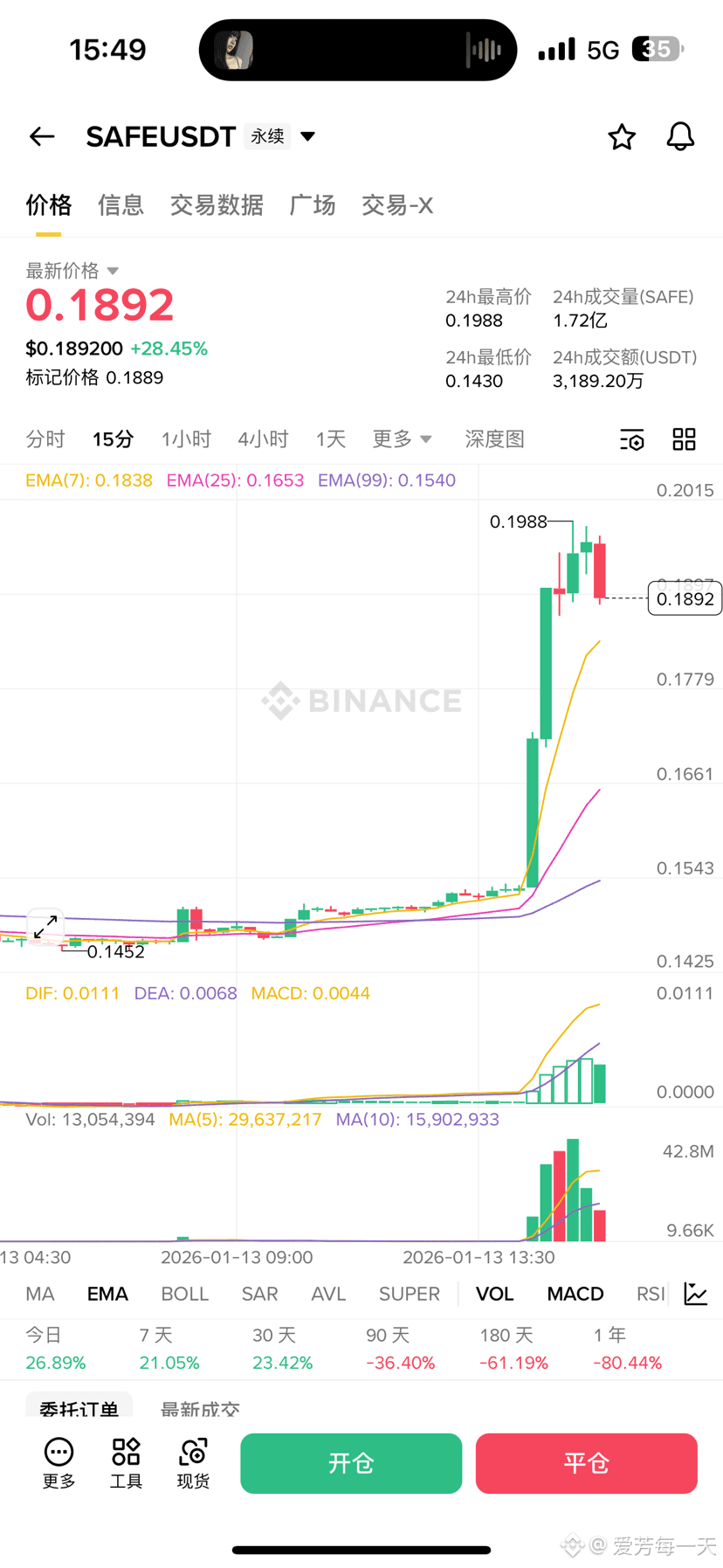This screenshot has width=723, height=1568.
Task: Tap the red 平仓 button
Action: [587, 1463]
